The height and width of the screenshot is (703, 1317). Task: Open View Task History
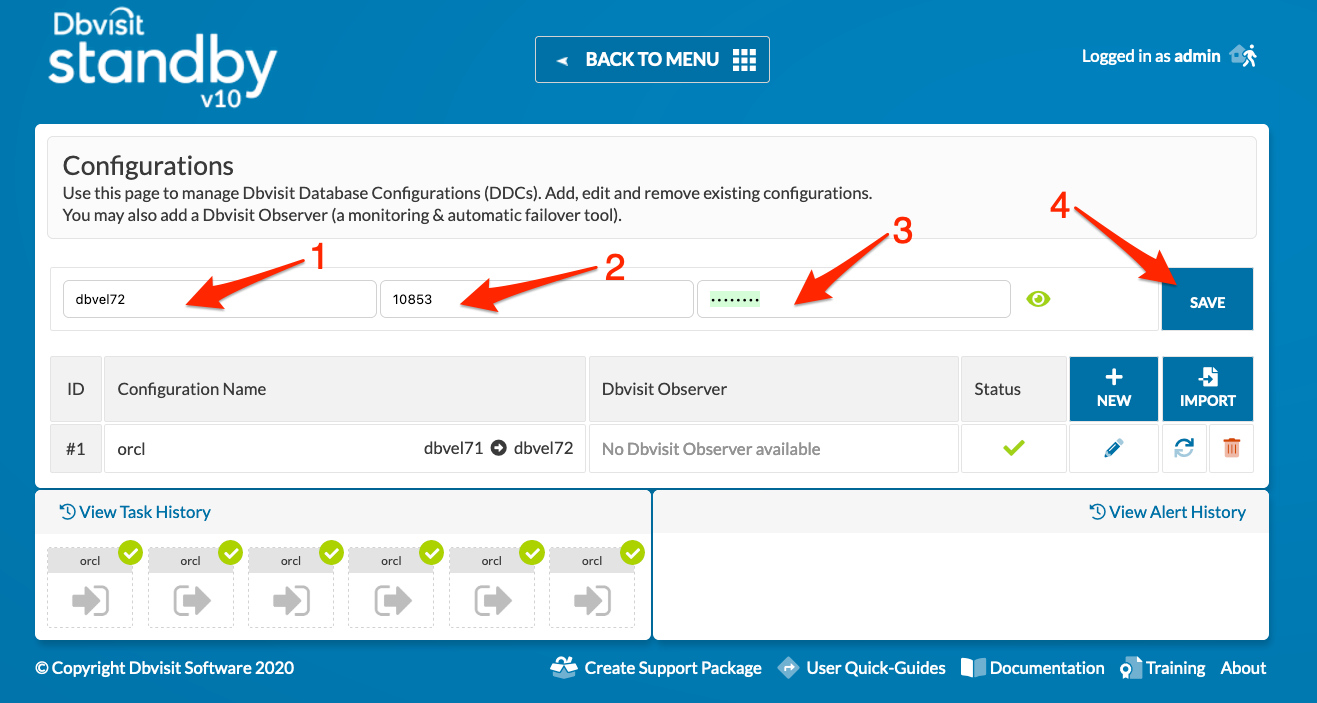pos(135,512)
